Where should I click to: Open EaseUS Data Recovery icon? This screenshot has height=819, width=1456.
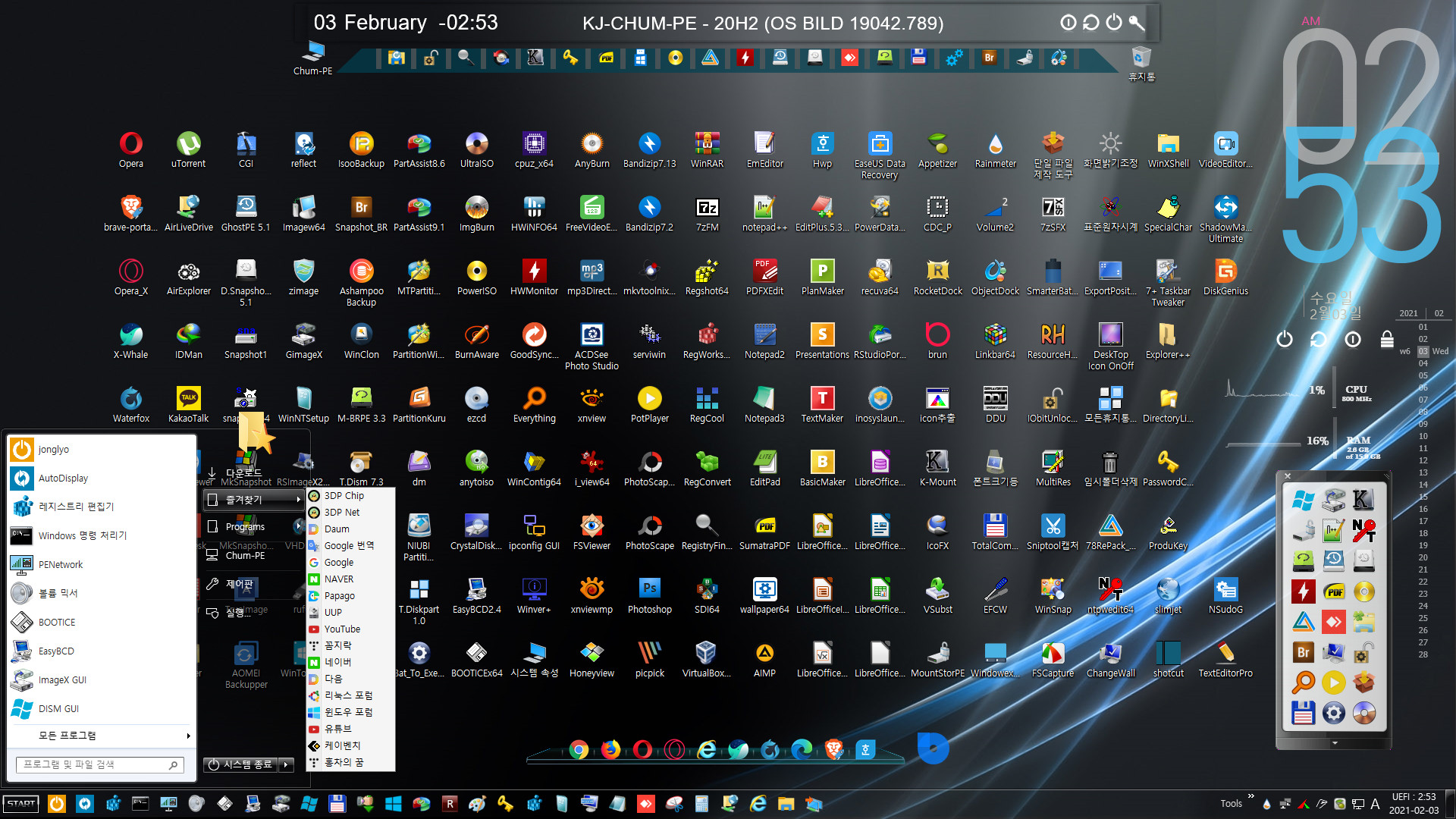pyautogui.click(x=880, y=155)
